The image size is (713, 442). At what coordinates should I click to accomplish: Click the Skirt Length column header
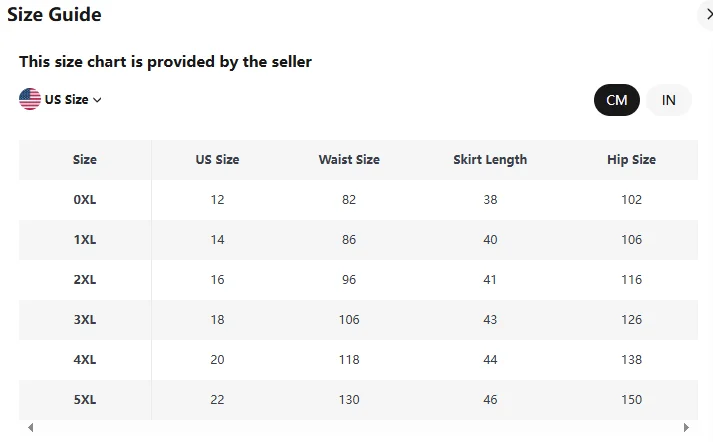tap(490, 160)
